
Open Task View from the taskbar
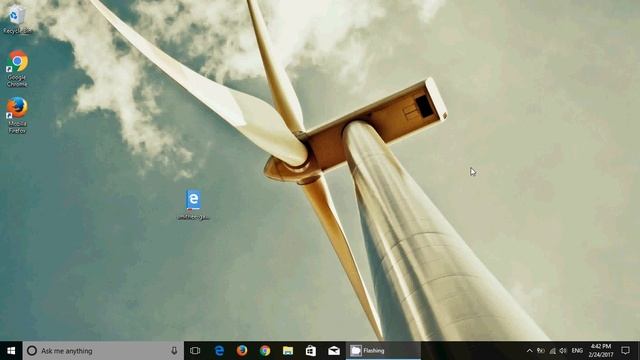pyautogui.click(x=195, y=351)
